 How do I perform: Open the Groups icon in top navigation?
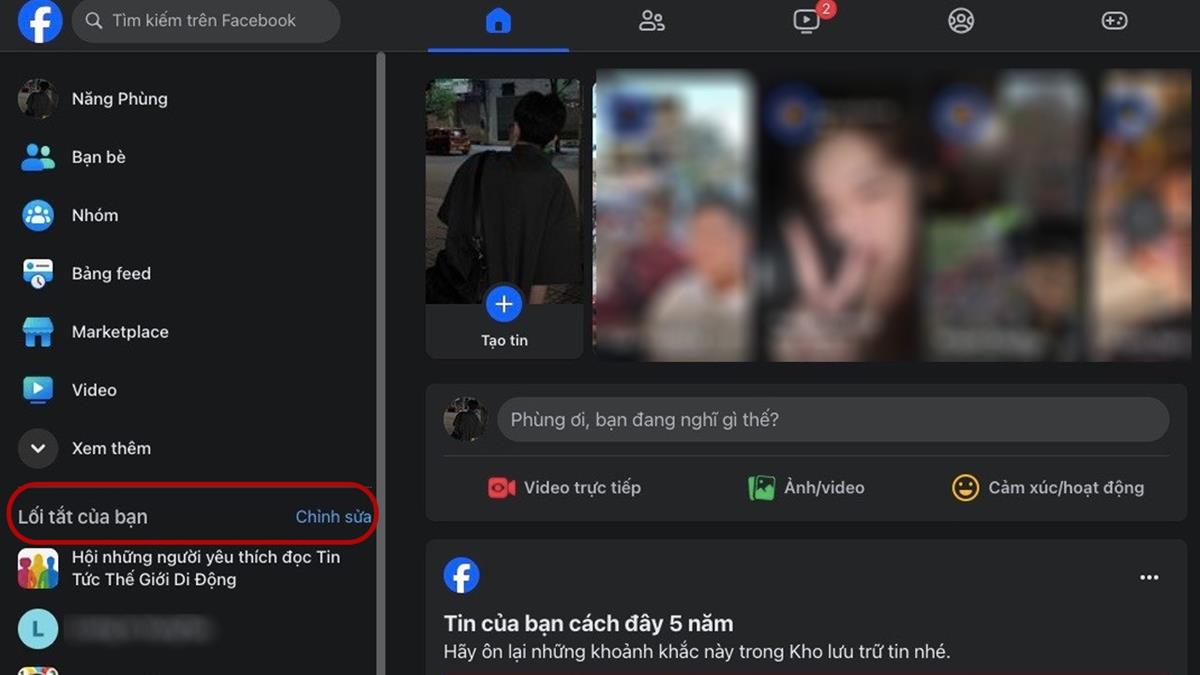click(961, 21)
